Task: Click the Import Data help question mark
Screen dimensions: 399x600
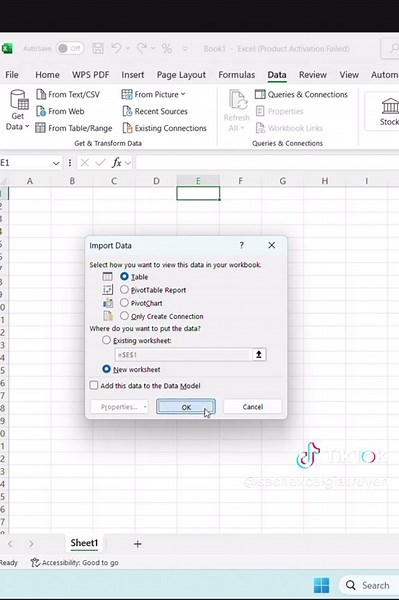Action: click(241, 245)
